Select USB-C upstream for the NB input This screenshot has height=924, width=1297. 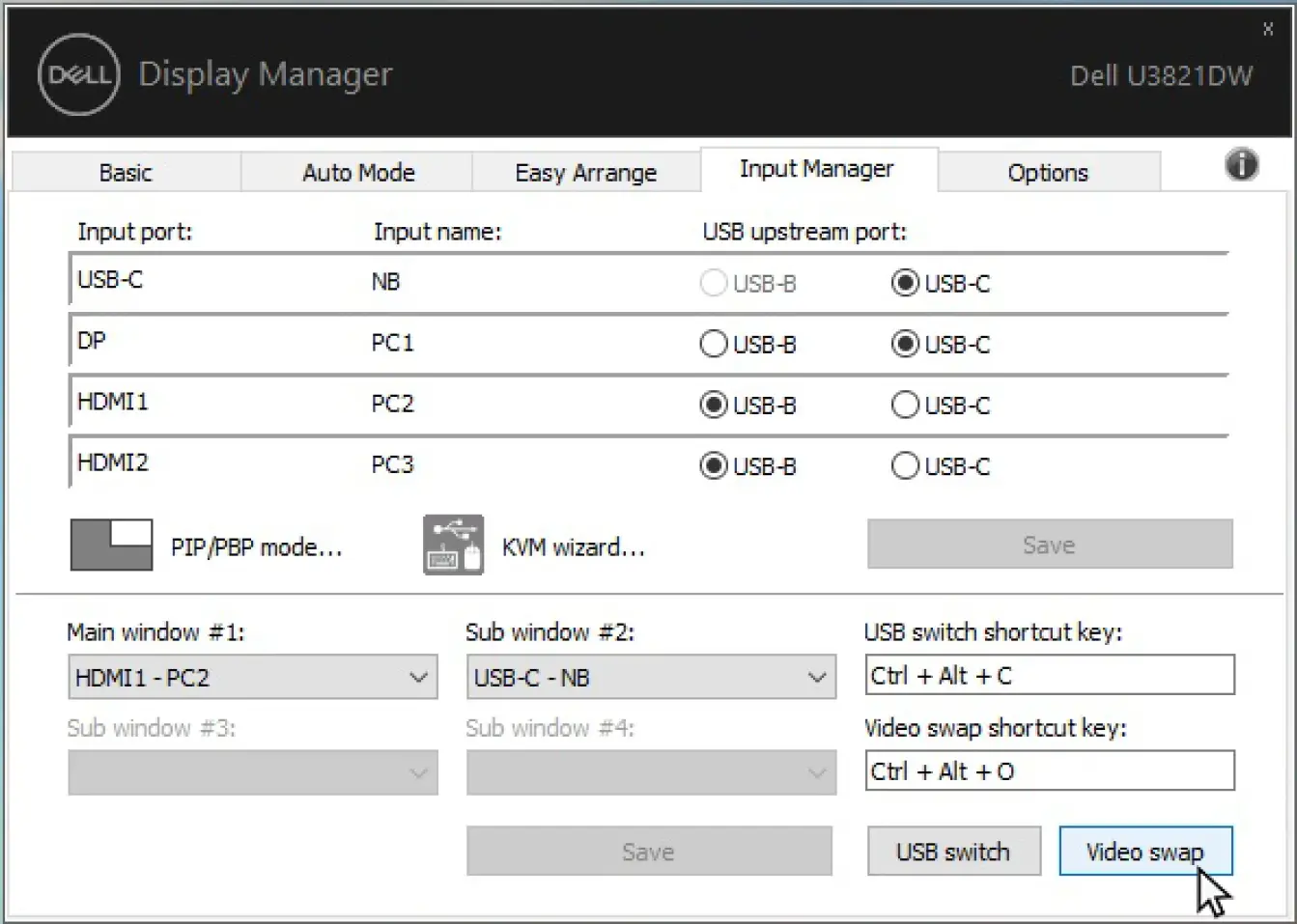tap(905, 283)
